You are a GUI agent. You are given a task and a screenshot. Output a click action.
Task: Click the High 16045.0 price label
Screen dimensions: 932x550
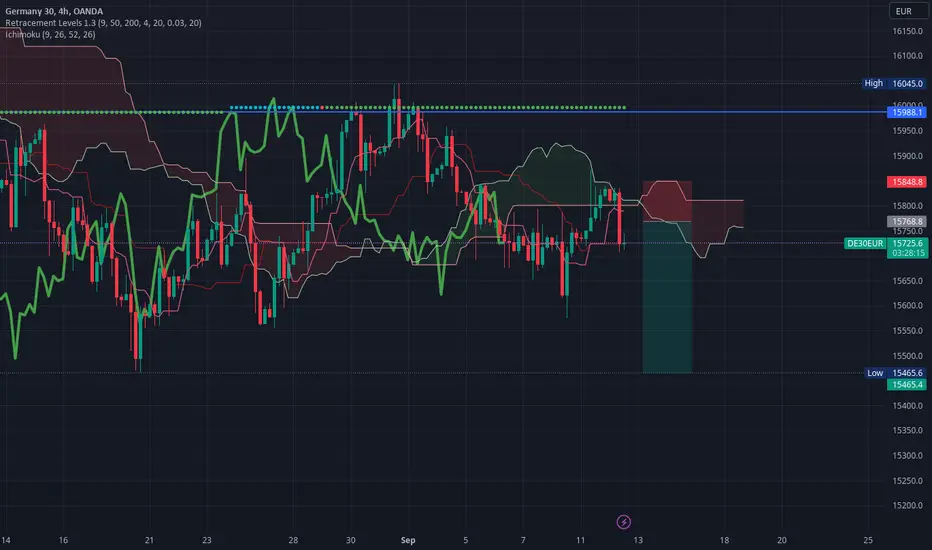895,83
